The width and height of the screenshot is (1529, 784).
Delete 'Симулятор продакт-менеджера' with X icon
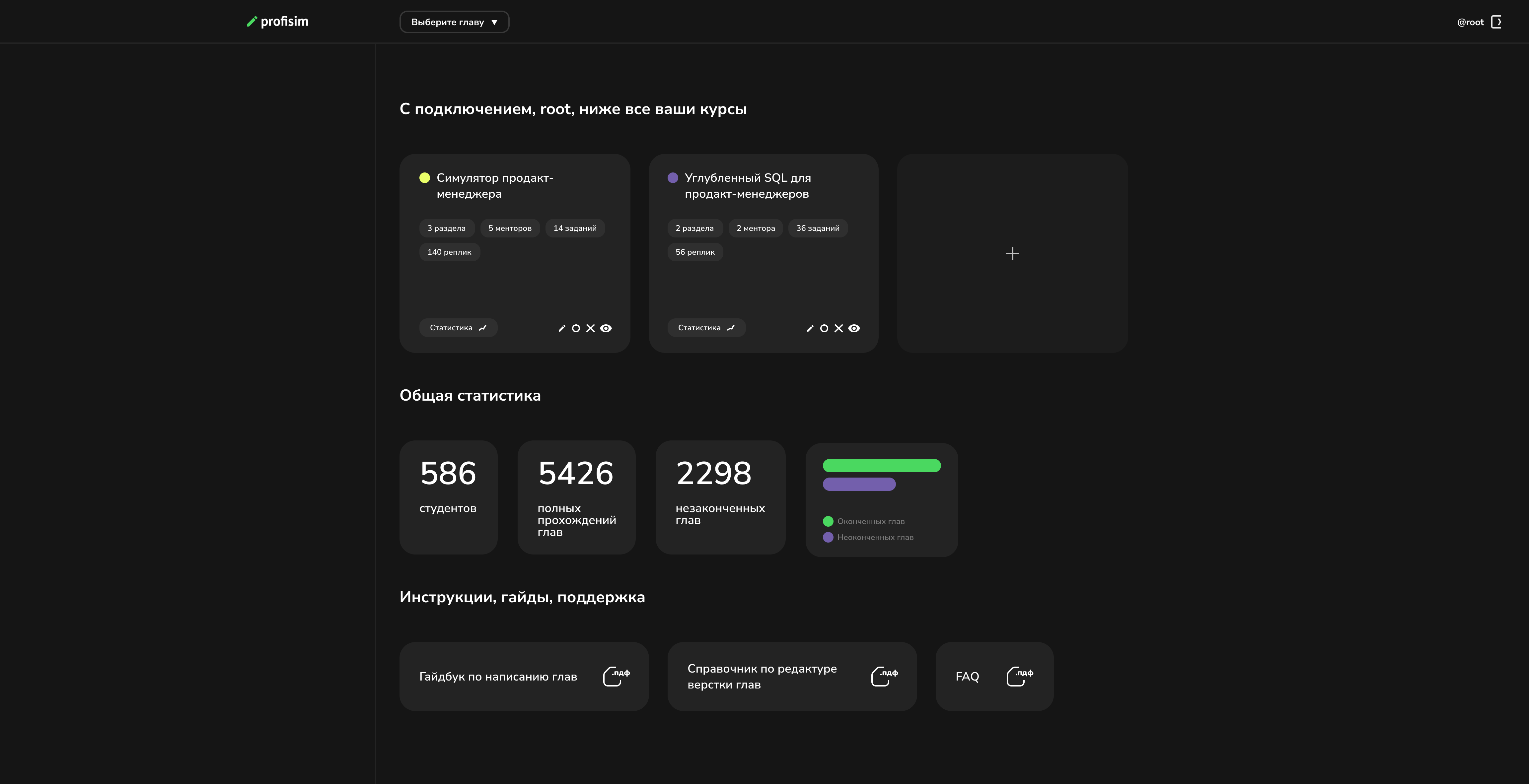pyautogui.click(x=591, y=328)
